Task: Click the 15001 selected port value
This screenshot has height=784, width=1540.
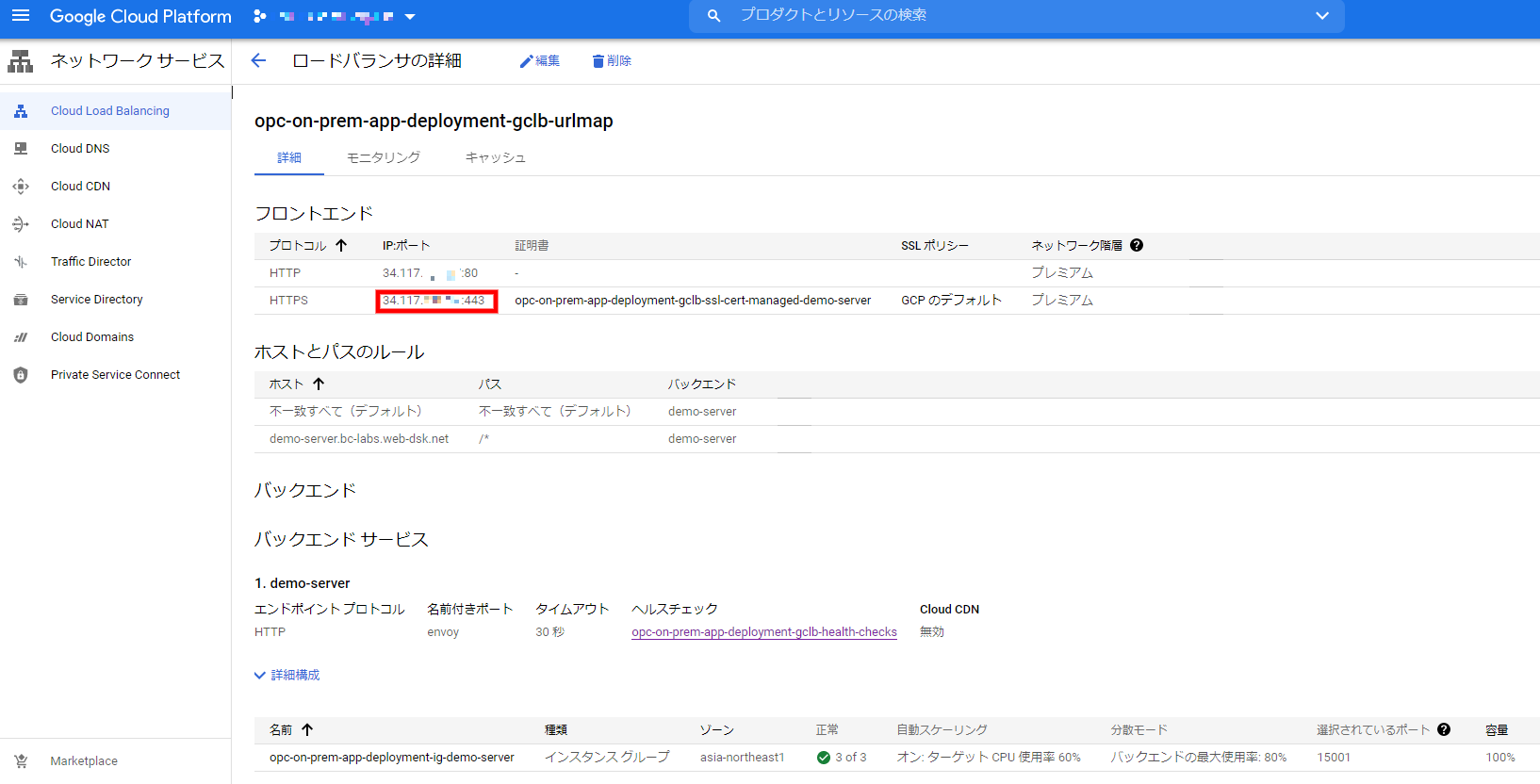Action: [x=1334, y=758]
